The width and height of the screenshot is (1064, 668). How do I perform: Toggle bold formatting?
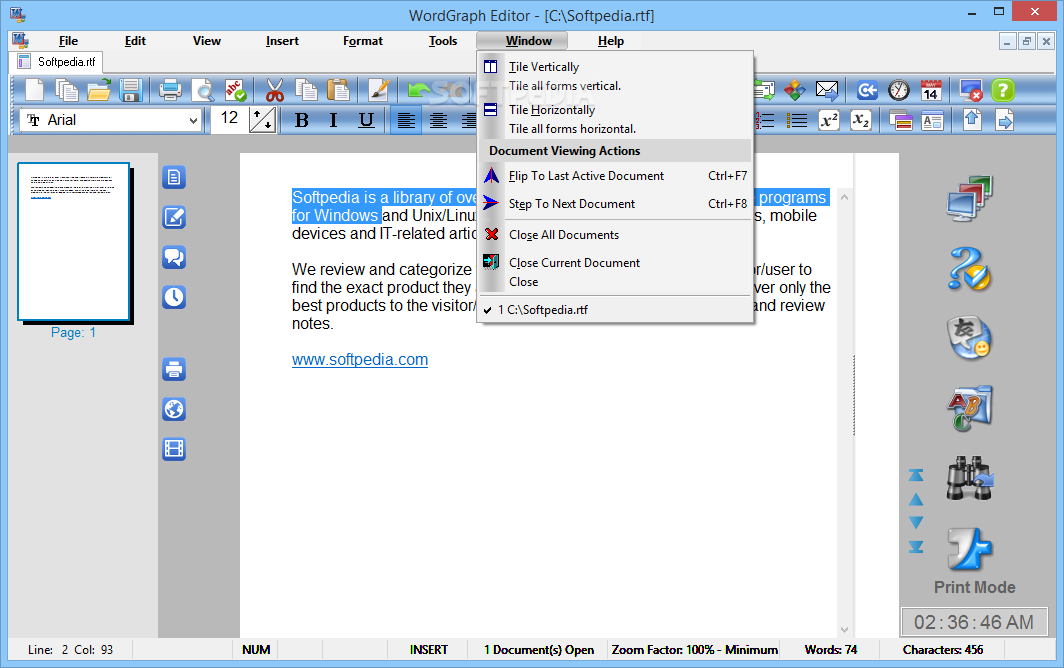tap(302, 121)
